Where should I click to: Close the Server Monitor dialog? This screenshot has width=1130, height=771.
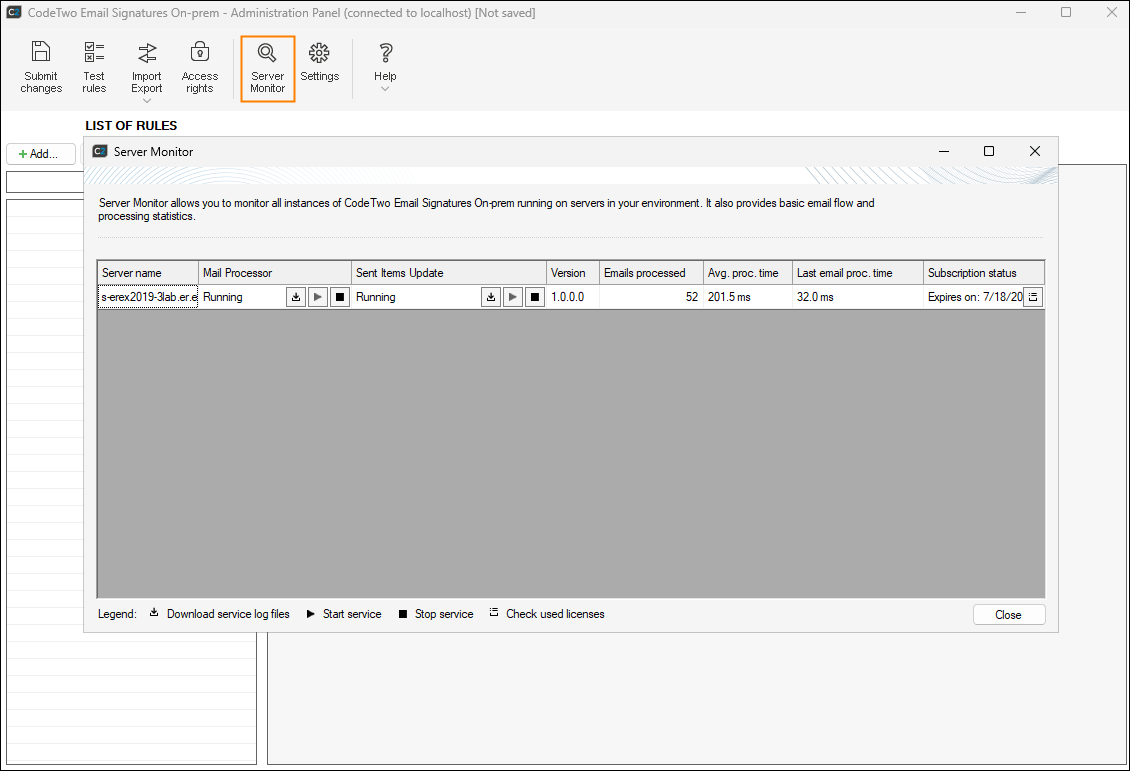1009,614
